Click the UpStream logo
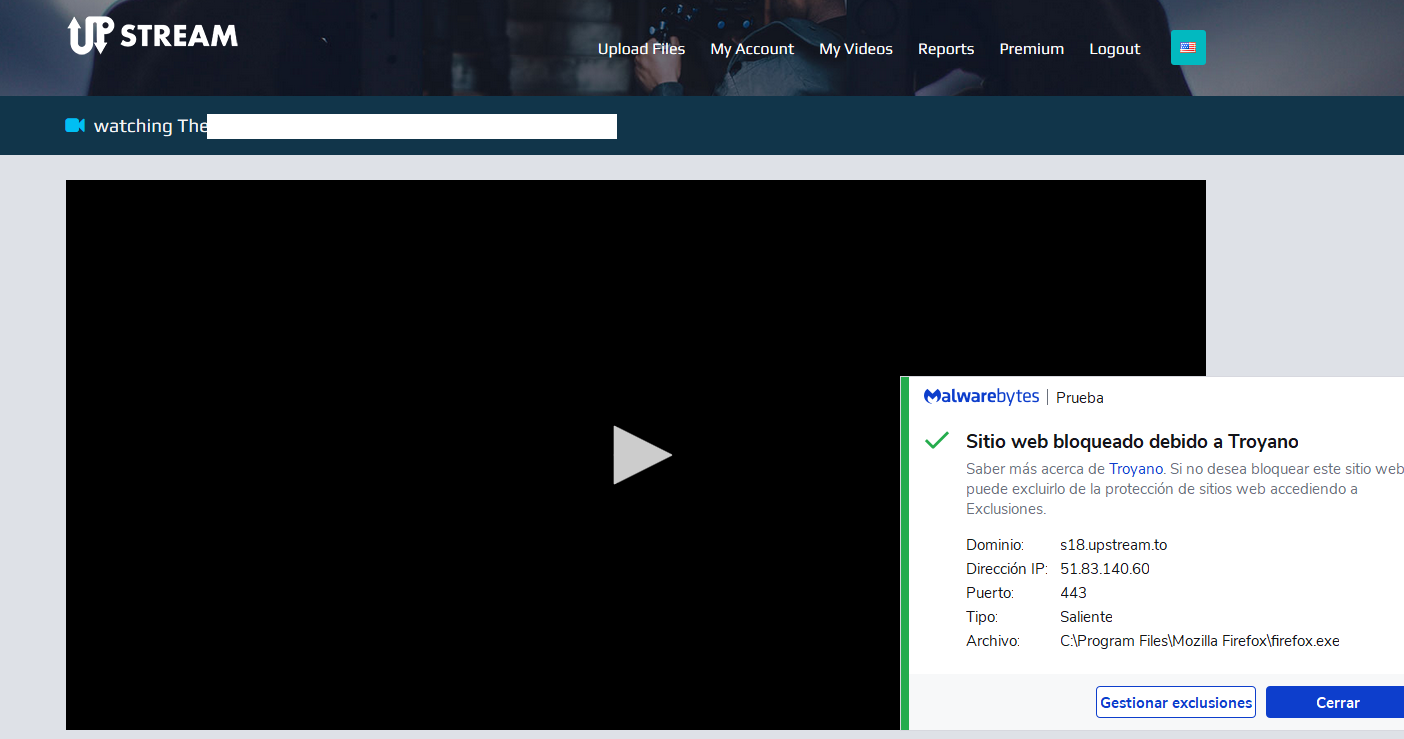1404x739 pixels. click(x=153, y=36)
